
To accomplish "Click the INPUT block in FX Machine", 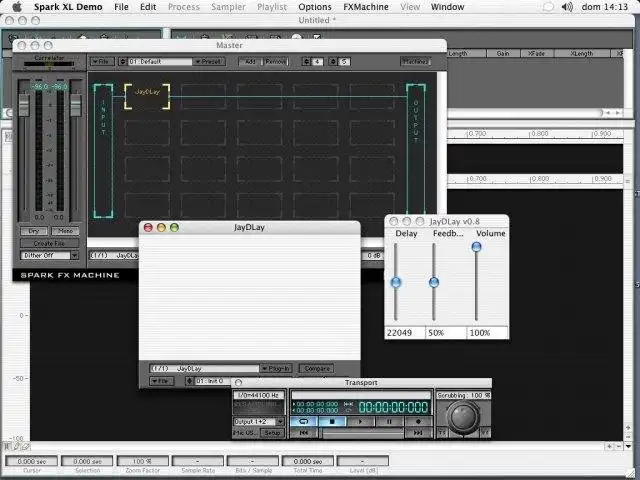I will (103, 151).
